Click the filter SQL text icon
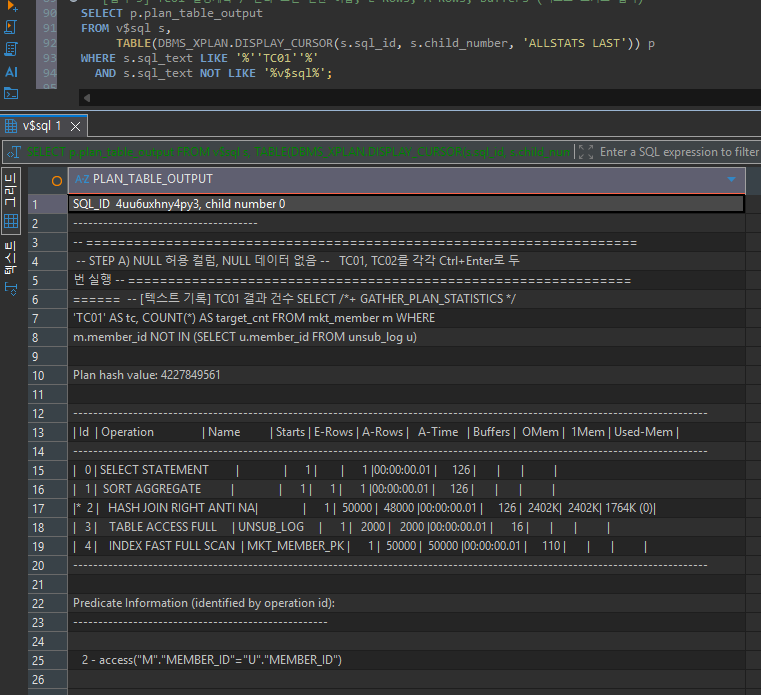The height and width of the screenshot is (695, 761). coord(14,152)
